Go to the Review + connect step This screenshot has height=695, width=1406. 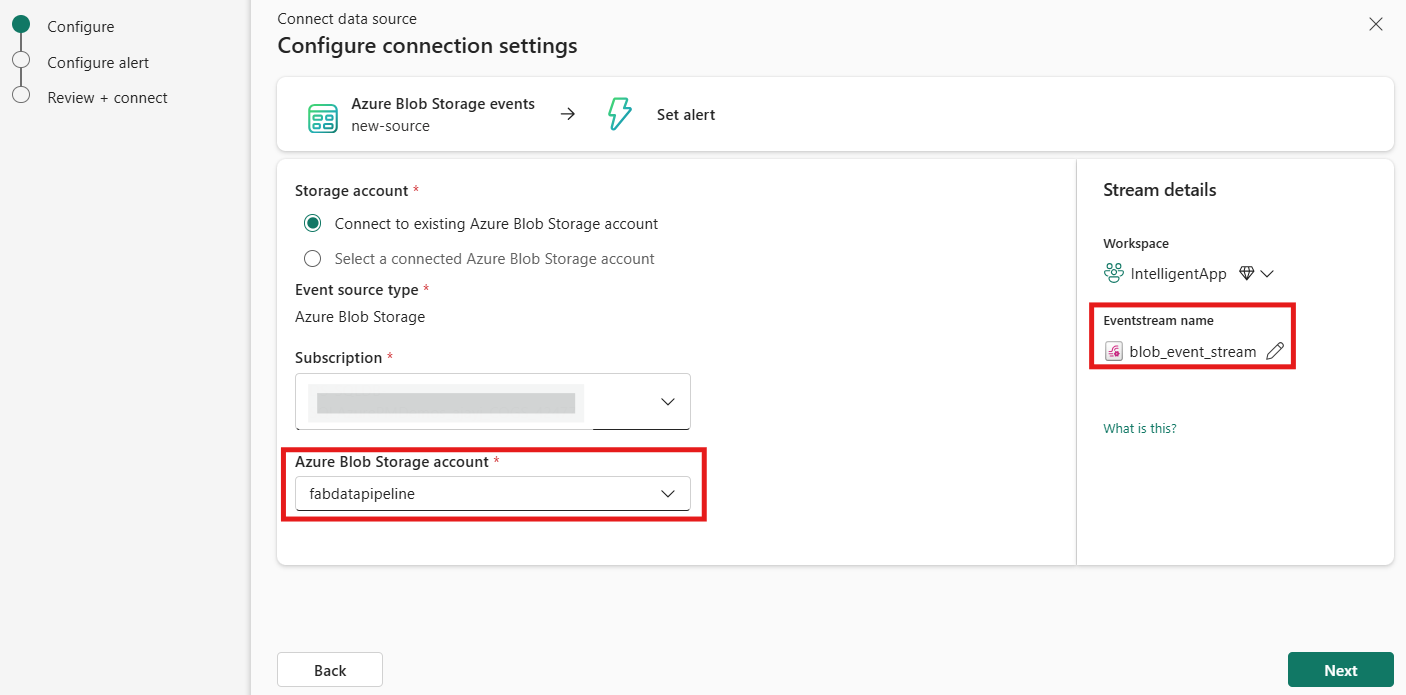[x=107, y=98]
